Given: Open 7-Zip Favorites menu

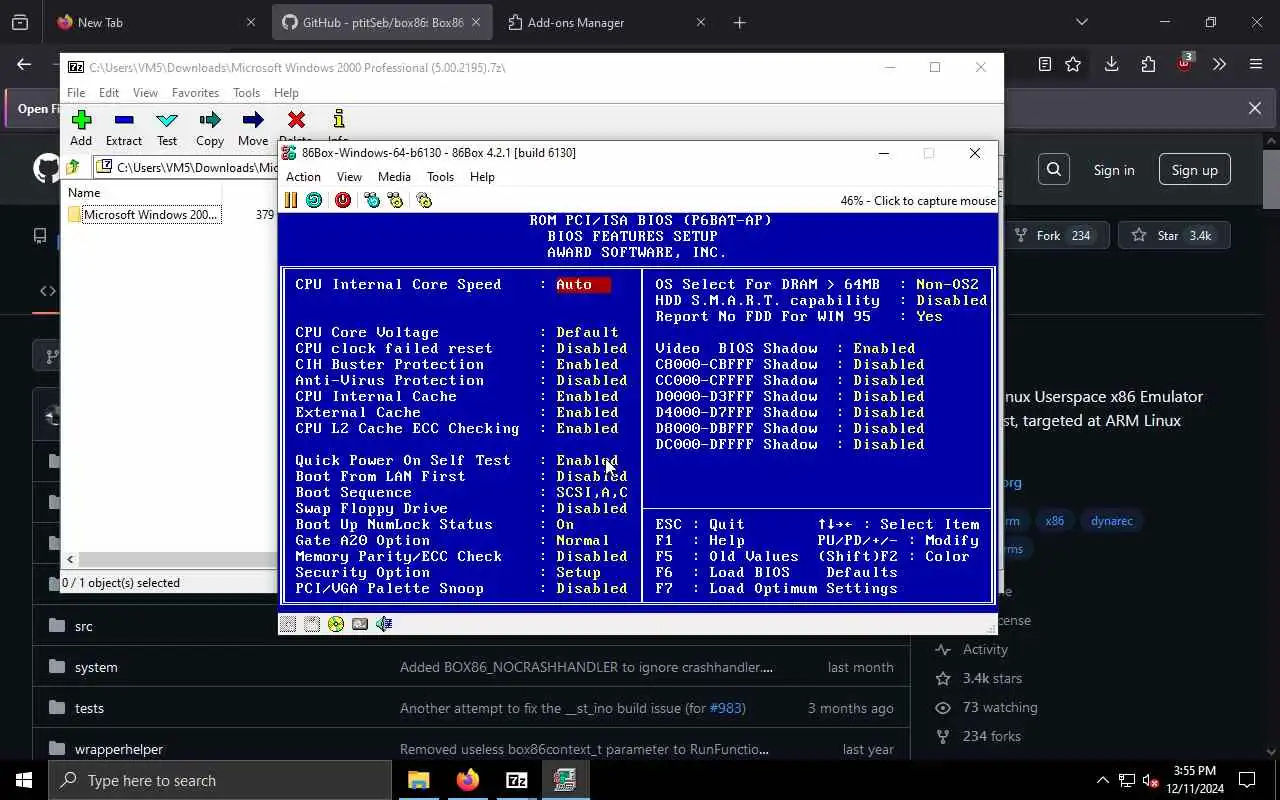Looking at the screenshot, I should (x=195, y=93).
